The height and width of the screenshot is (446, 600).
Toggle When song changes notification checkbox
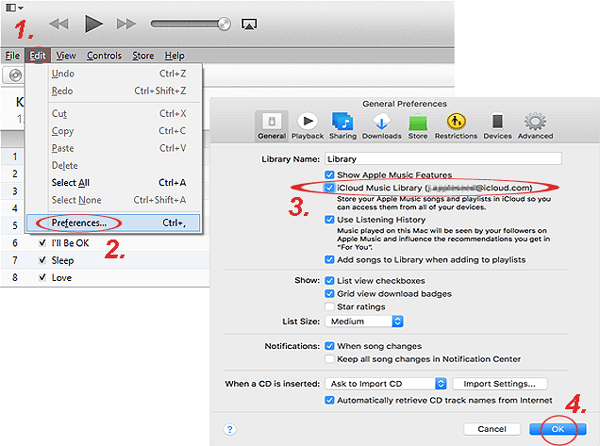click(329, 346)
